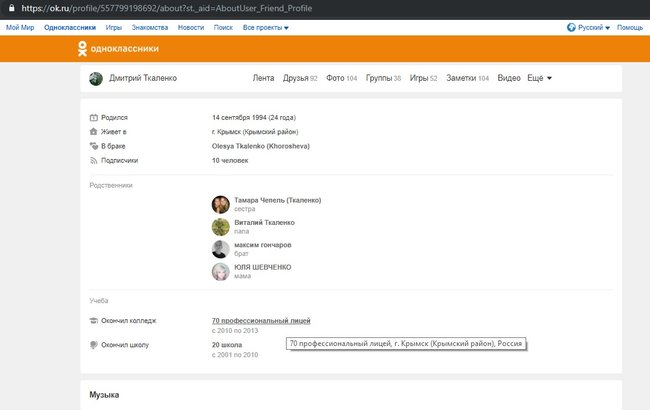
Task: Click the брат relation label
Action: 241,254
